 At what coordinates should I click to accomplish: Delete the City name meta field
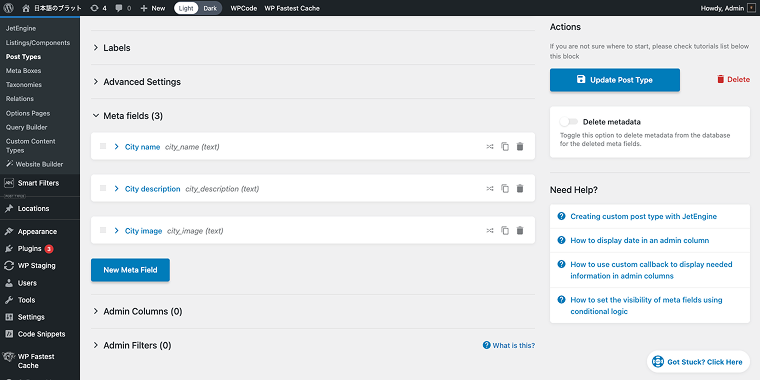pyautogui.click(x=520, y=146)
